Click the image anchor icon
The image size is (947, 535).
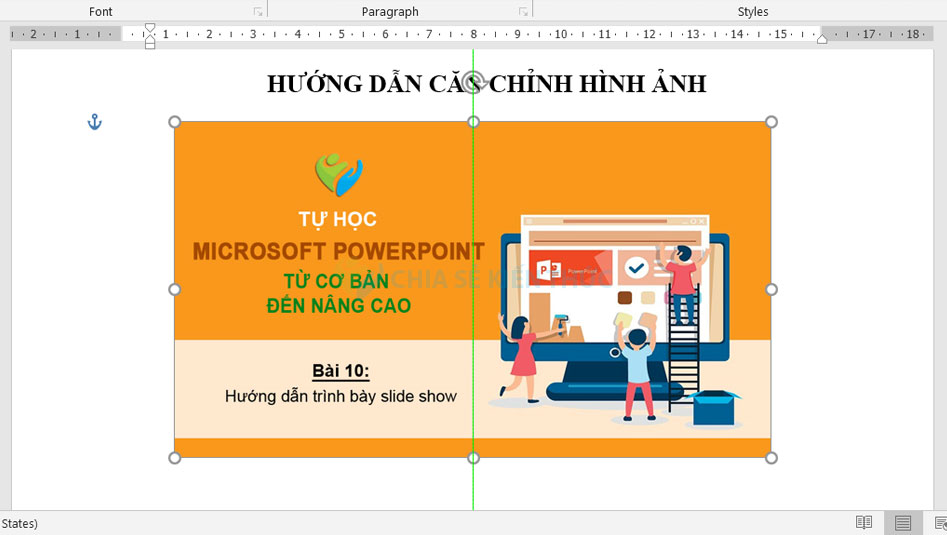click(x=95, y=122)
